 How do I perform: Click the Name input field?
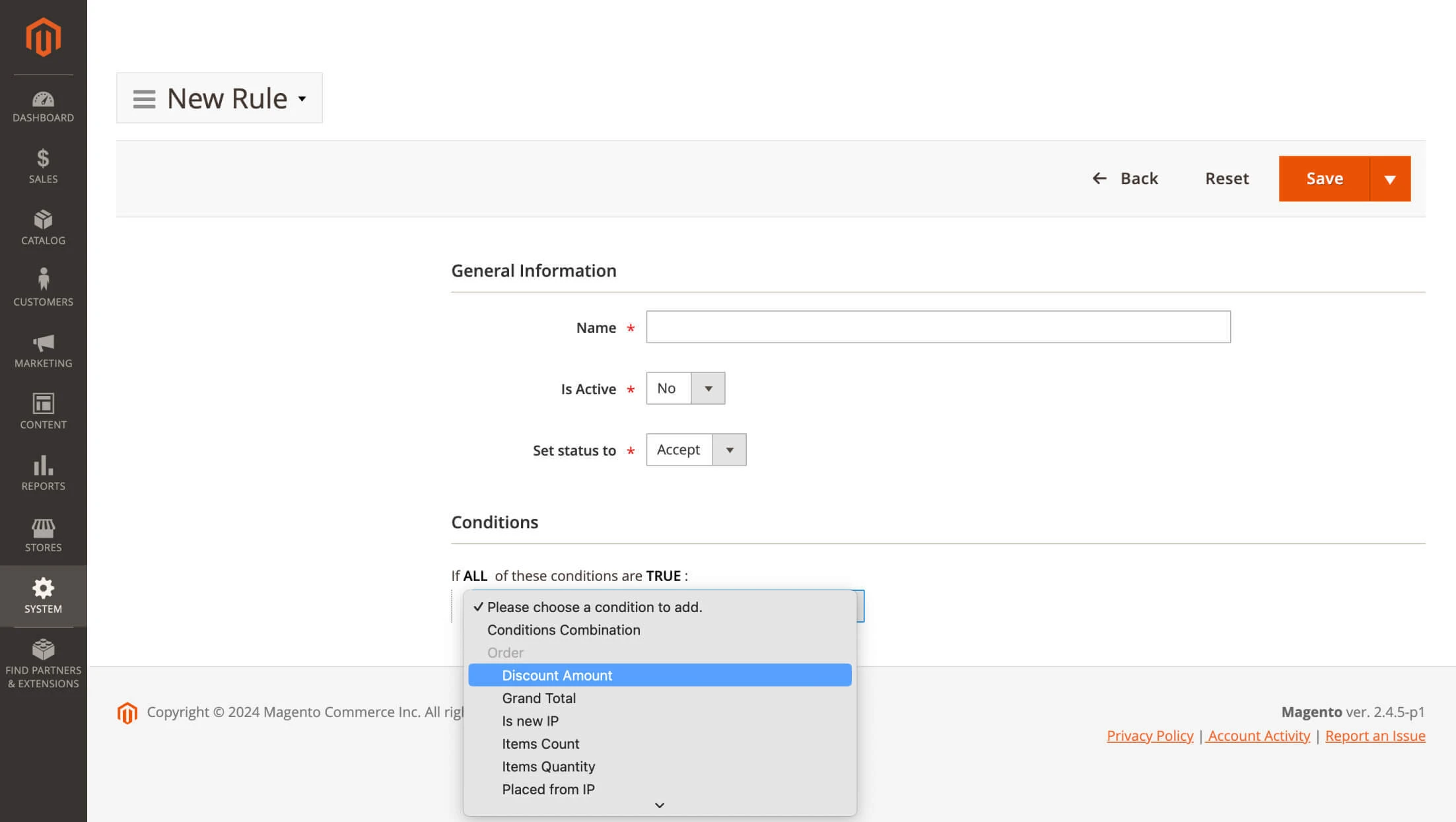point(938,327)
